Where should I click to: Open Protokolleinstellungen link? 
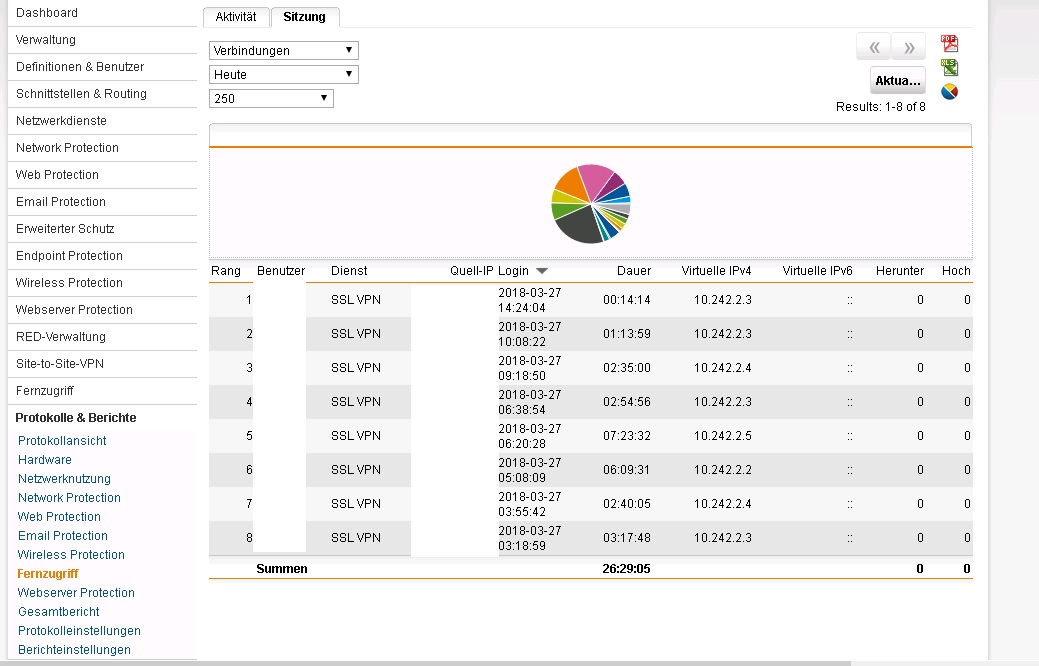click(x=80, y=631)
